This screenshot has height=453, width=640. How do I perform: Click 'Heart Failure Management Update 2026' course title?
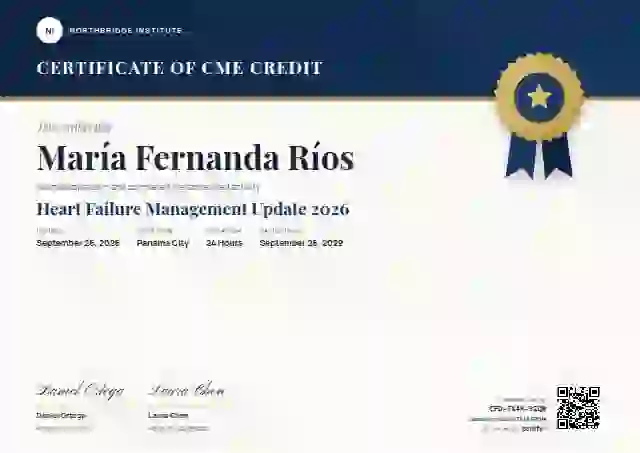(193, 209)
